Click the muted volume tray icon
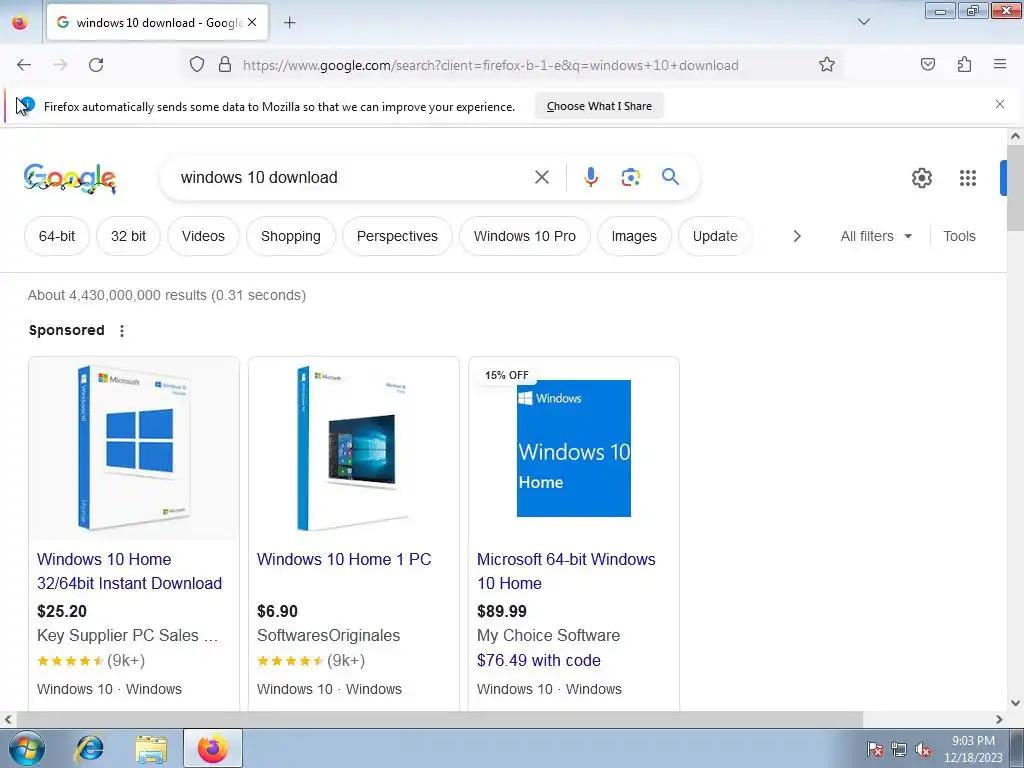The height and width of the screenshot is (768, 1024). (x=923, y=749)
